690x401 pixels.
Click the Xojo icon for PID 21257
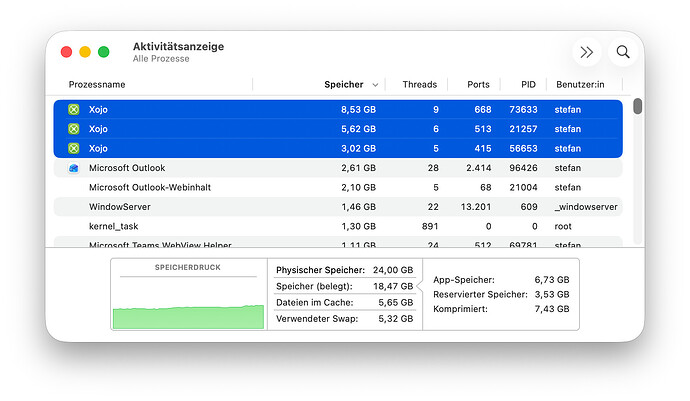pyautogui.click(x=73, y=129)
